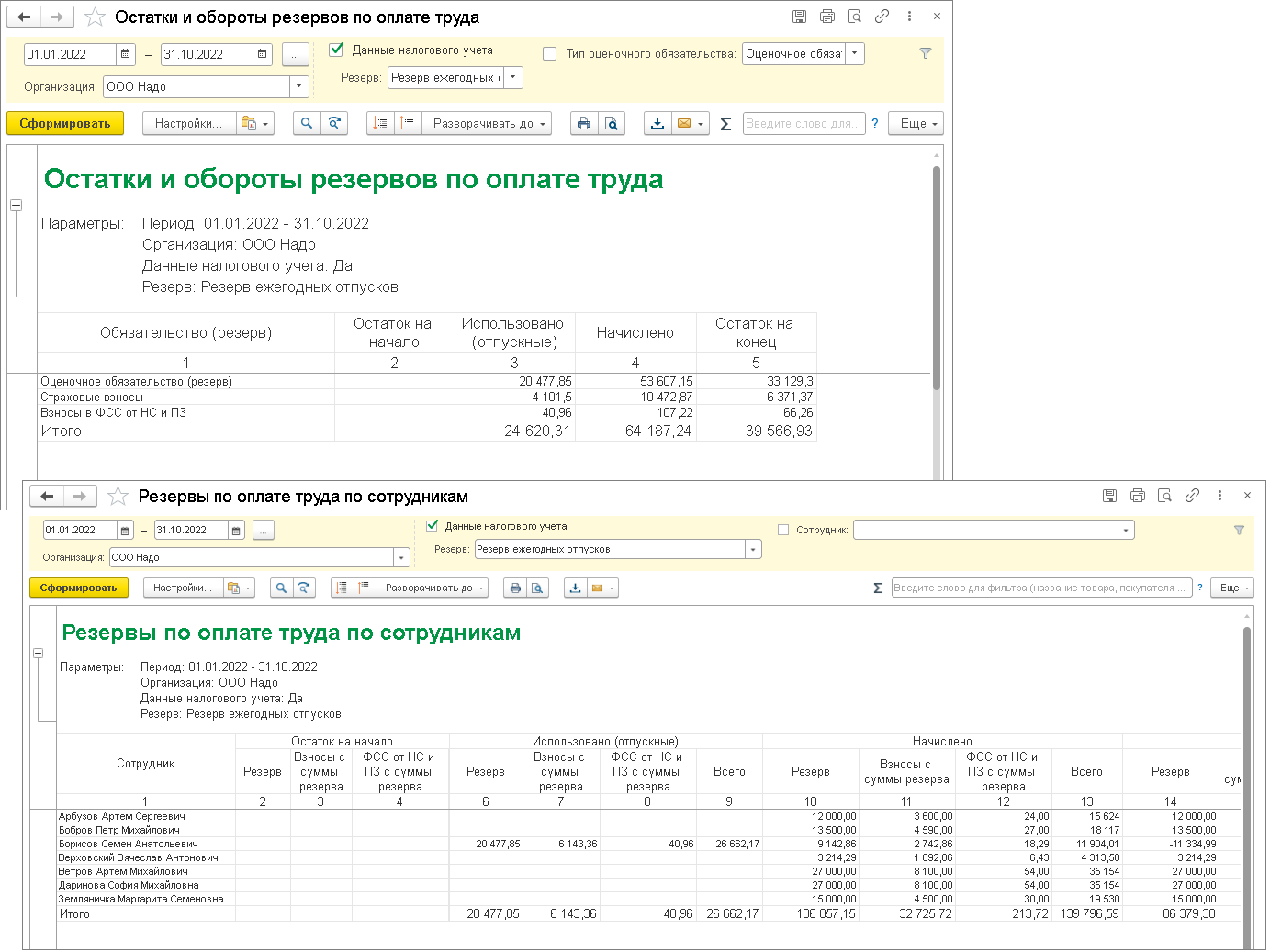This screenshot has width=1270, height=952.
Task: Click funnel filter icon in upper report window
Action: click(926, 53)
